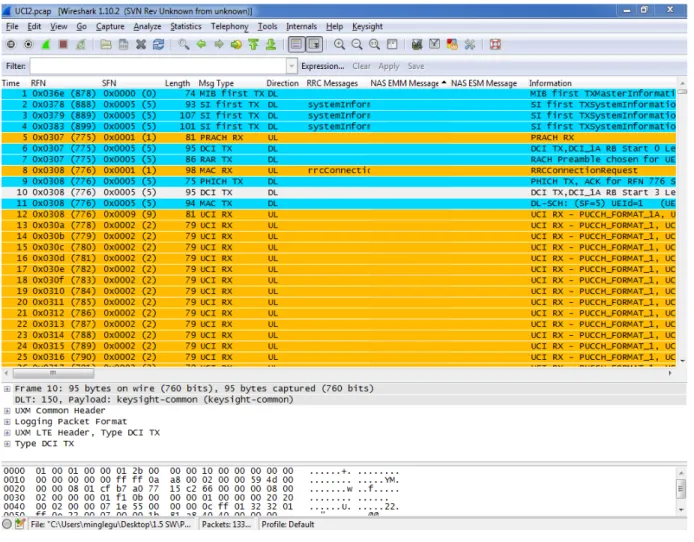Select packet 11 MAC TX row
Image resolution: width=694 pixels, height=542 pixels.
coord(339,204)
